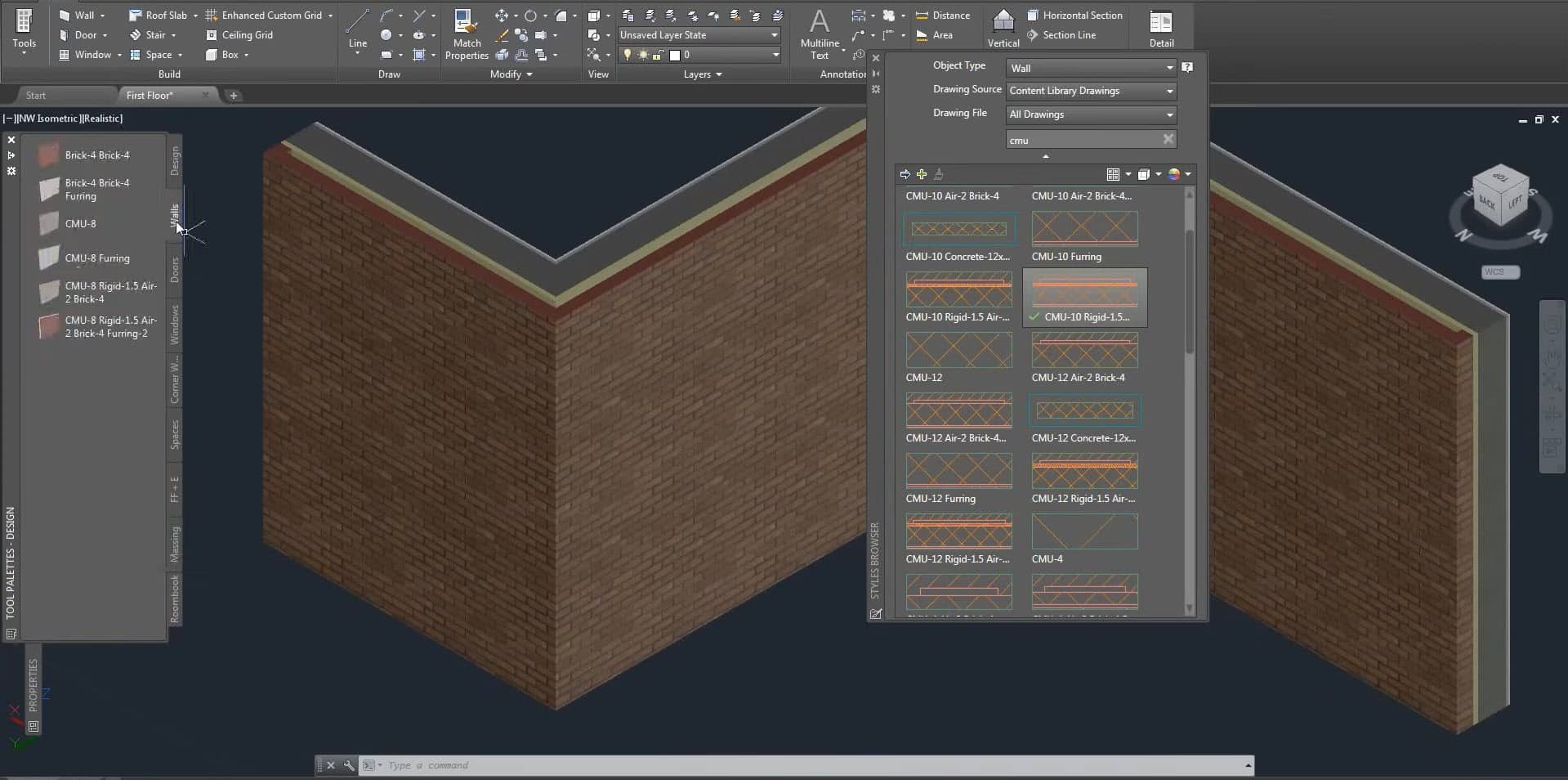Open the Unsaved Layer State dropdown

point(699,35)
